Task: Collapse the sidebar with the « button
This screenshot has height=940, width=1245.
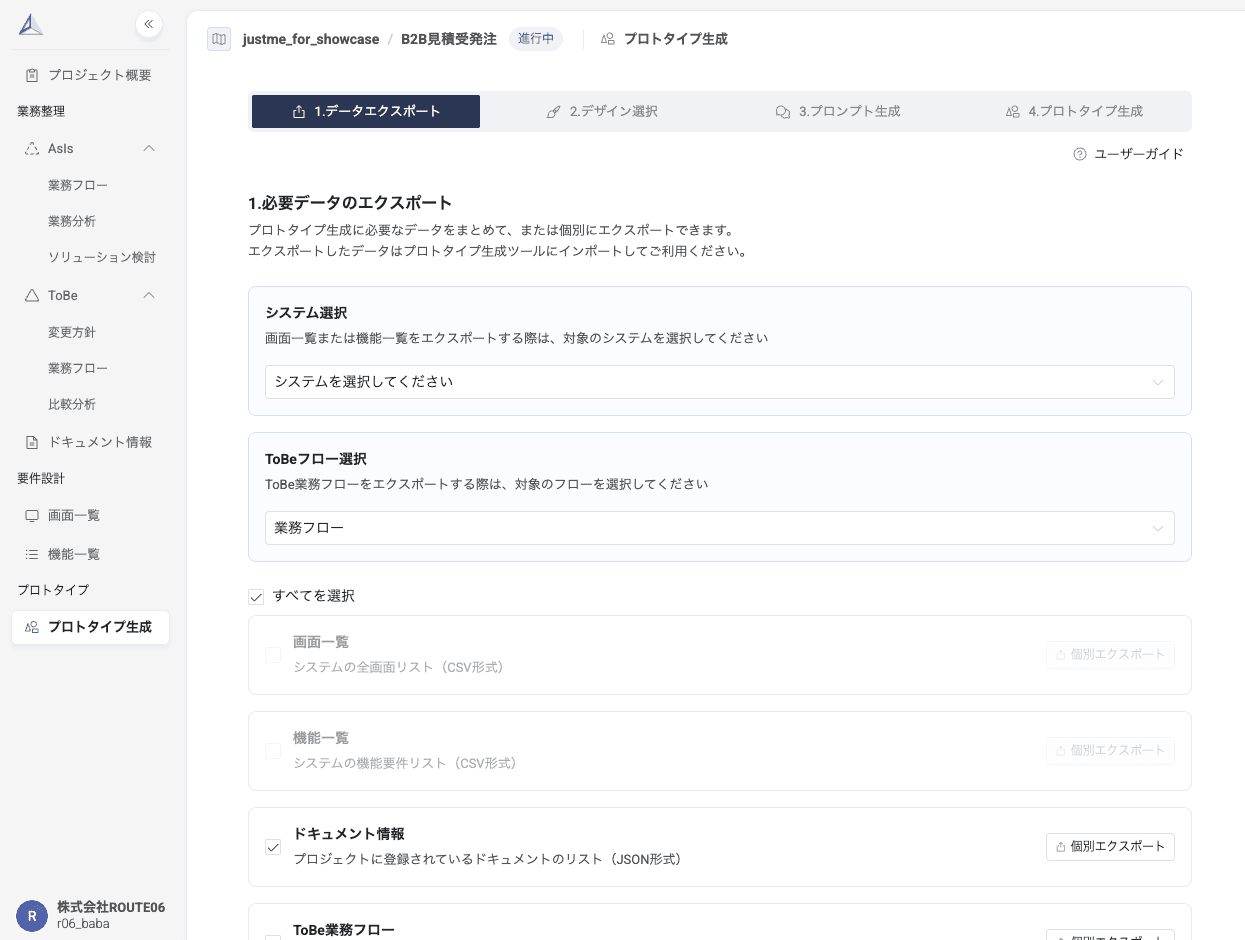Action: pyautogui.click(x=148, y=24)
